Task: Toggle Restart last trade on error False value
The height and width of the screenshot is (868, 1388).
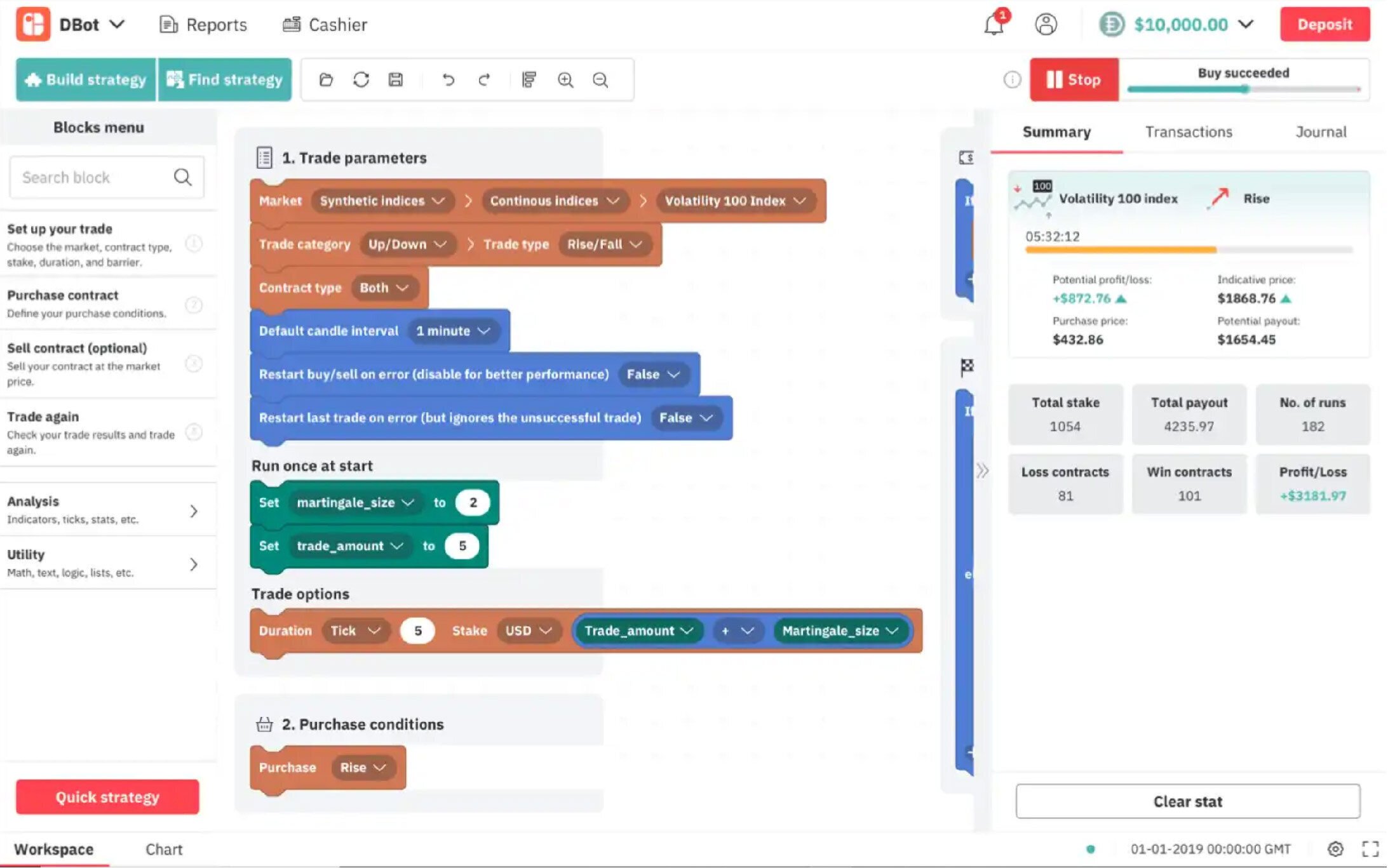Action: click(686, 418)
